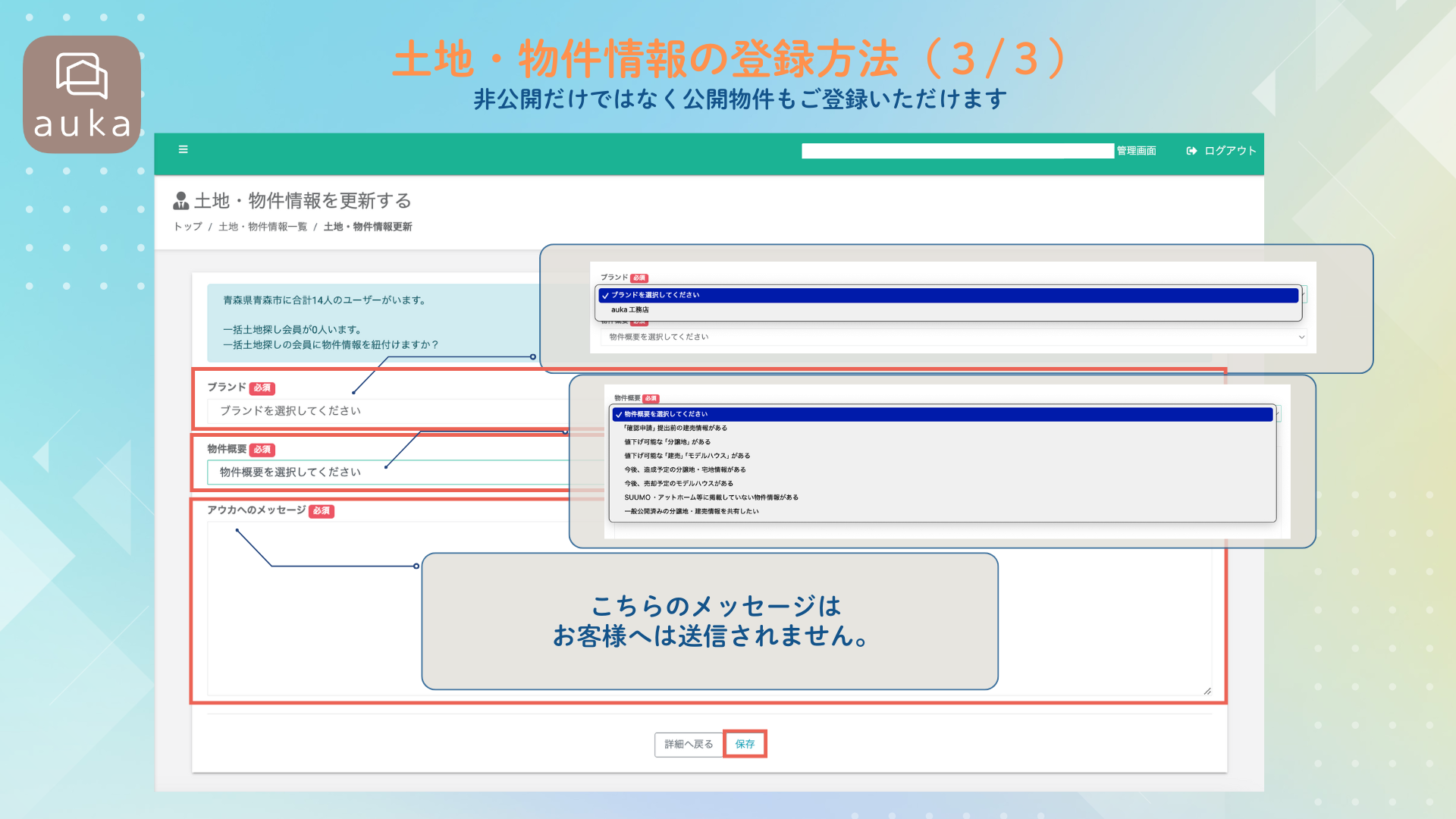The width and height of the screenshot is (1456, 819).
Task: Select auka 工務店 in the brand list
Action: pyautogui.click(x=948, y=309)
